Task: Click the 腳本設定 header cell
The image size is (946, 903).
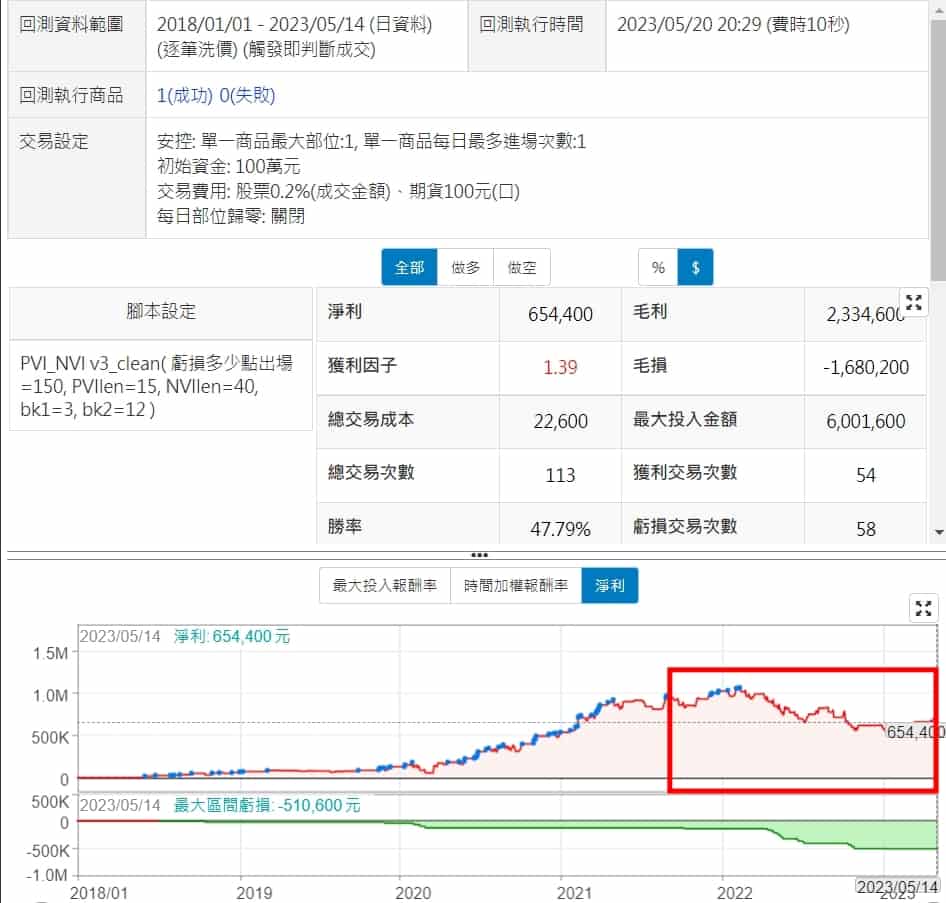Action: 161,312
